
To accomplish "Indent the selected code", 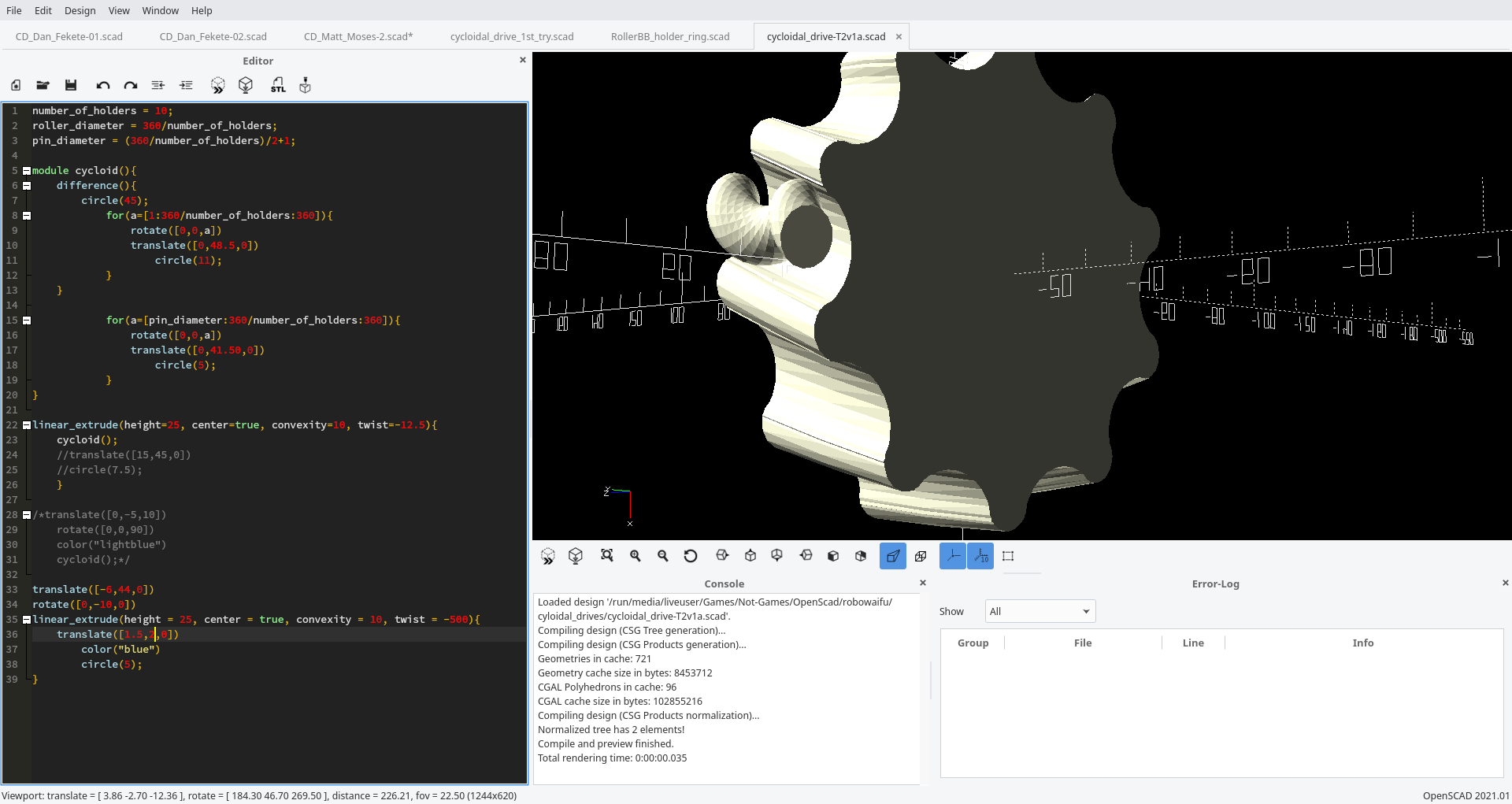I will click(x=186, y=85).
